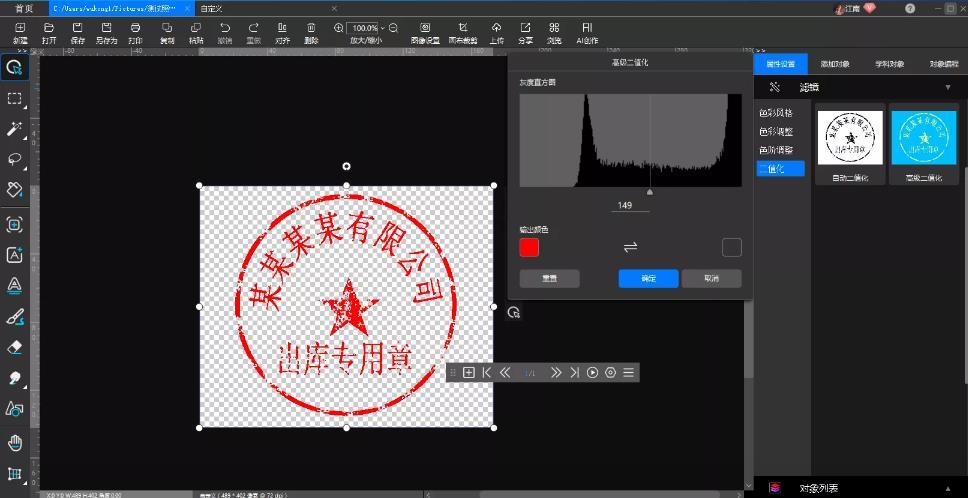This screenshot has height=498, width=968.
Task: Click the 新建 (New) toolbar icon
Action: [x=20, y=28]
